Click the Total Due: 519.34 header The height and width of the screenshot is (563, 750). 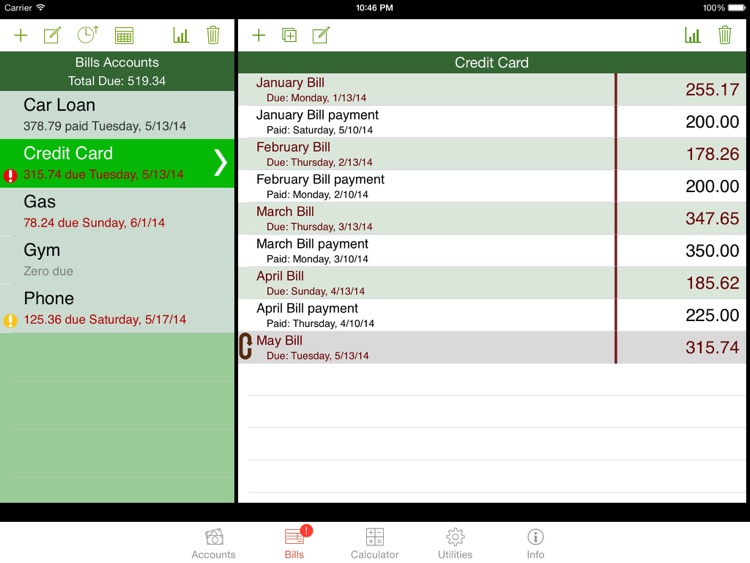pos(117,81)
